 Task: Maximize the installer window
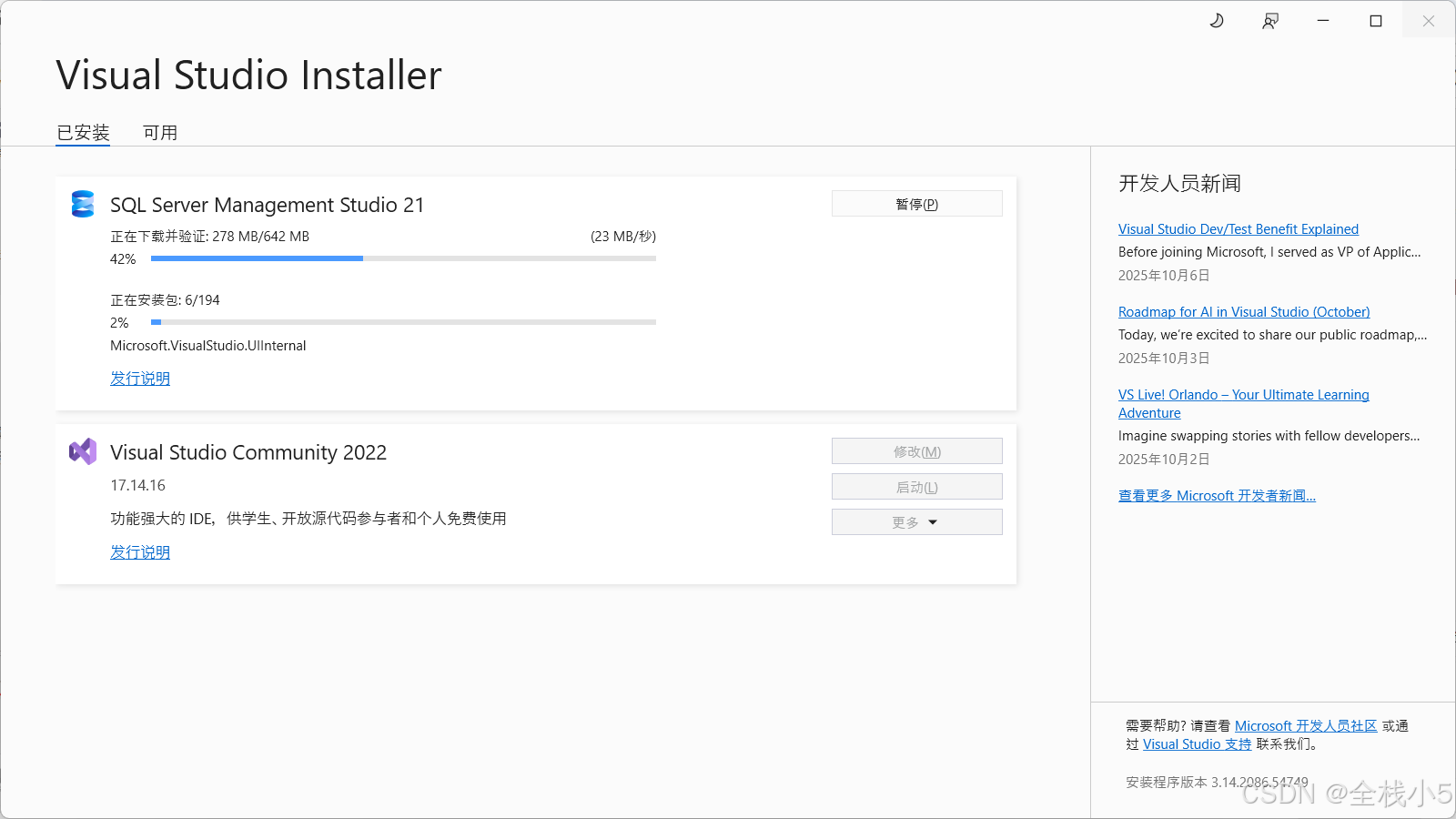click(1376, 20)
